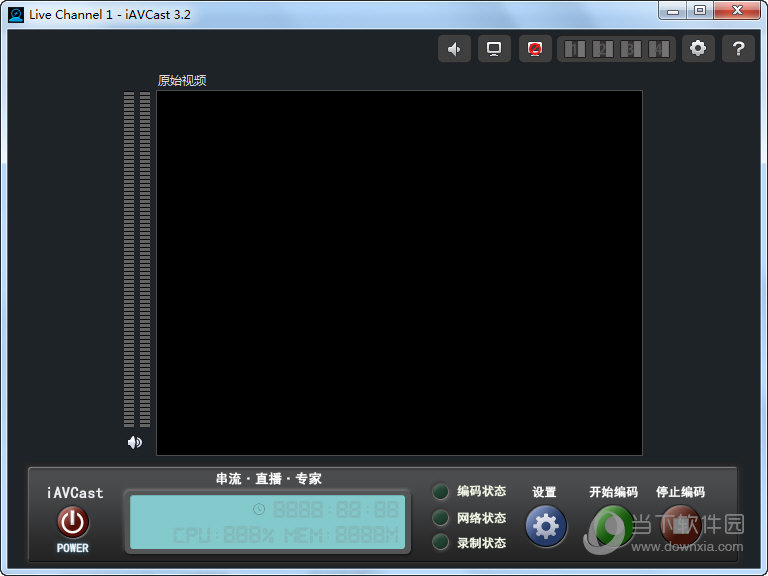Click the red POWER button

pos(73,522)
